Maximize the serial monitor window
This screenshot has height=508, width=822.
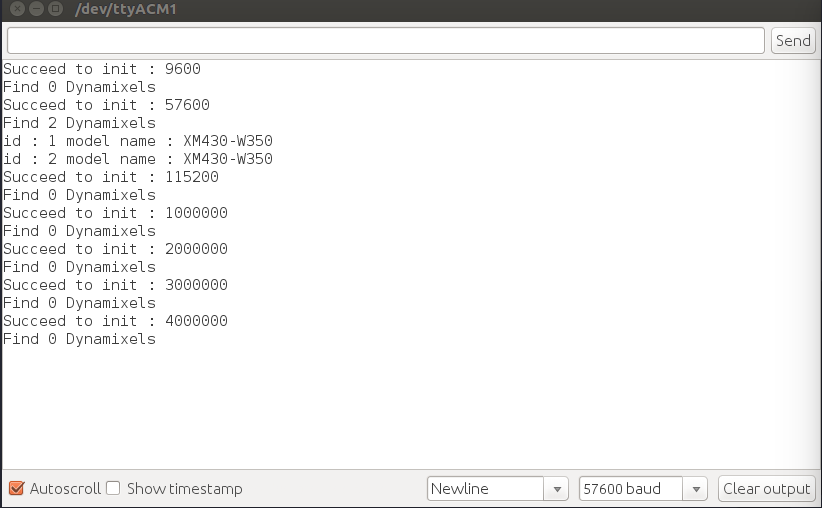tap(54, 10)
